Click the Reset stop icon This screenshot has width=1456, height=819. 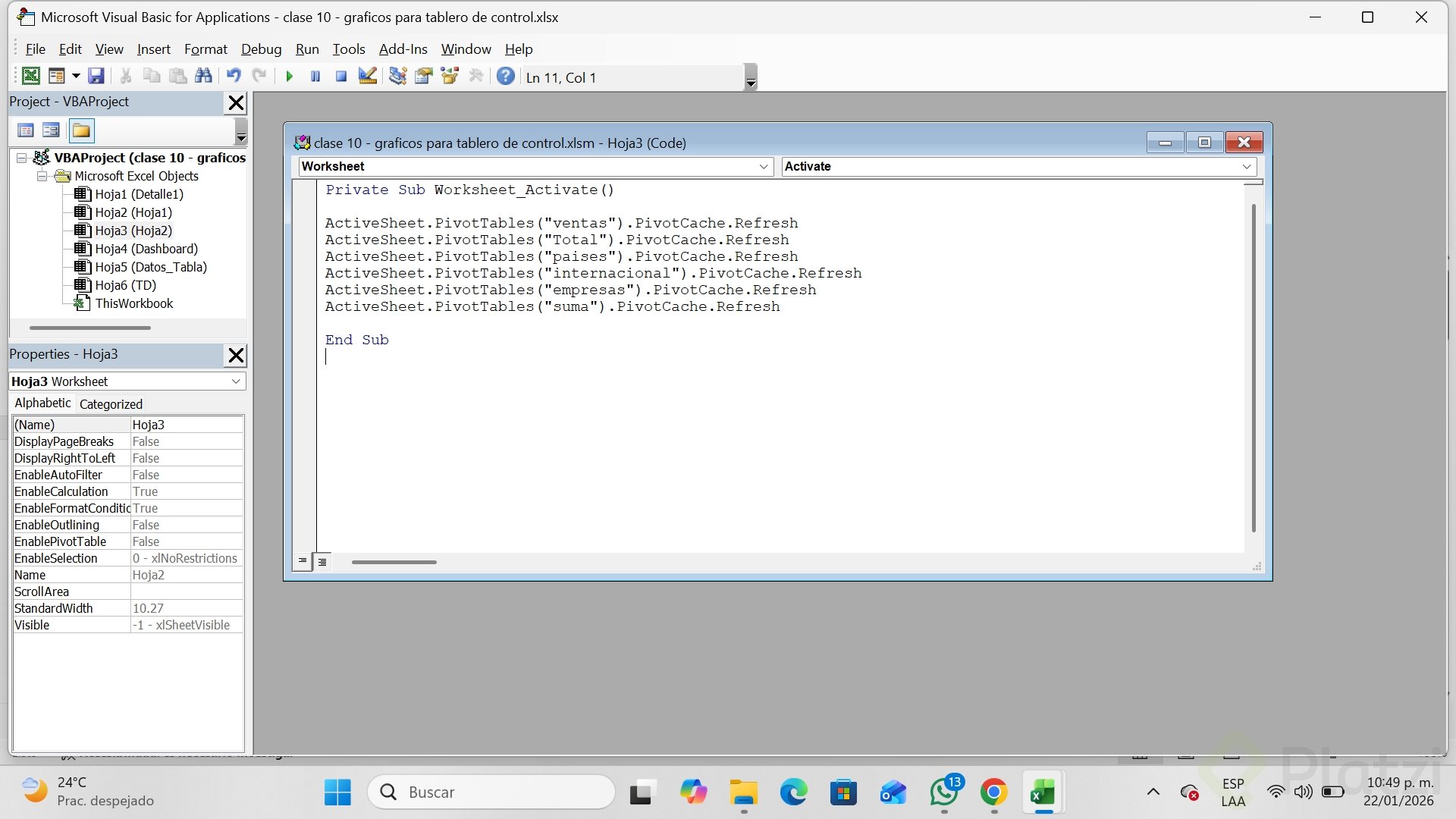point(341,77)
